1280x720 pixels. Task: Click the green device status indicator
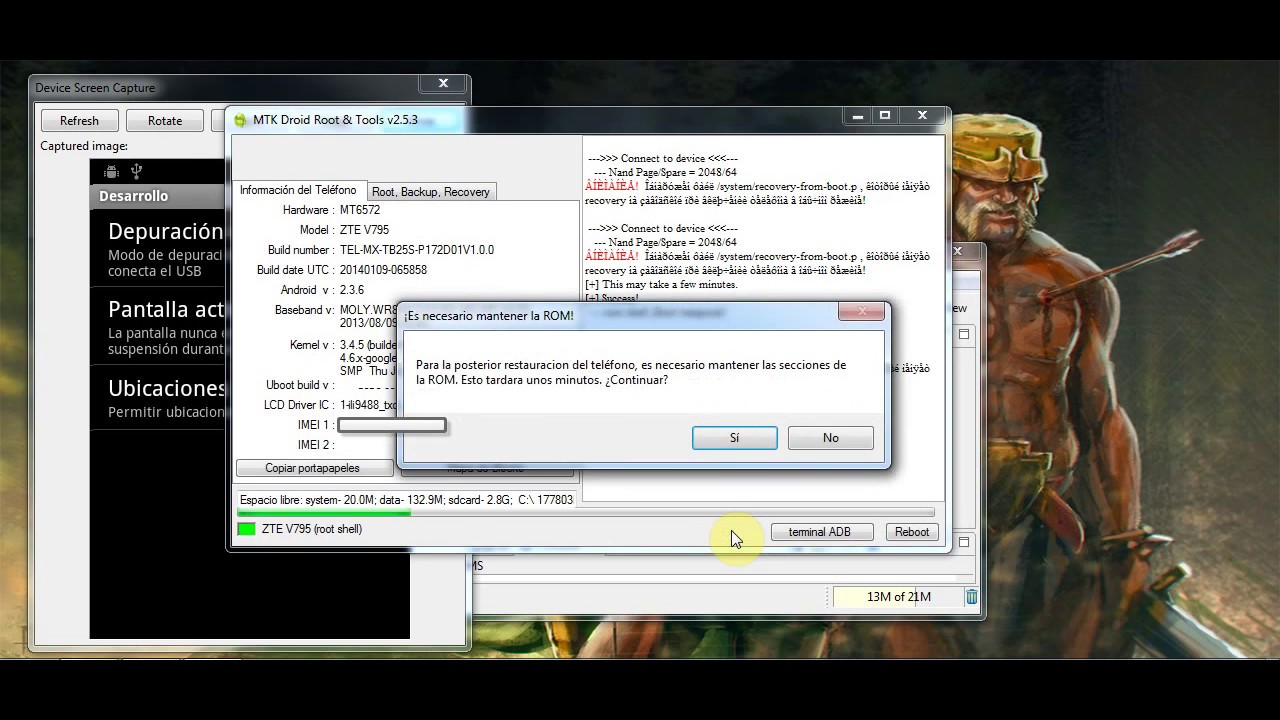[x=246, y=529]
